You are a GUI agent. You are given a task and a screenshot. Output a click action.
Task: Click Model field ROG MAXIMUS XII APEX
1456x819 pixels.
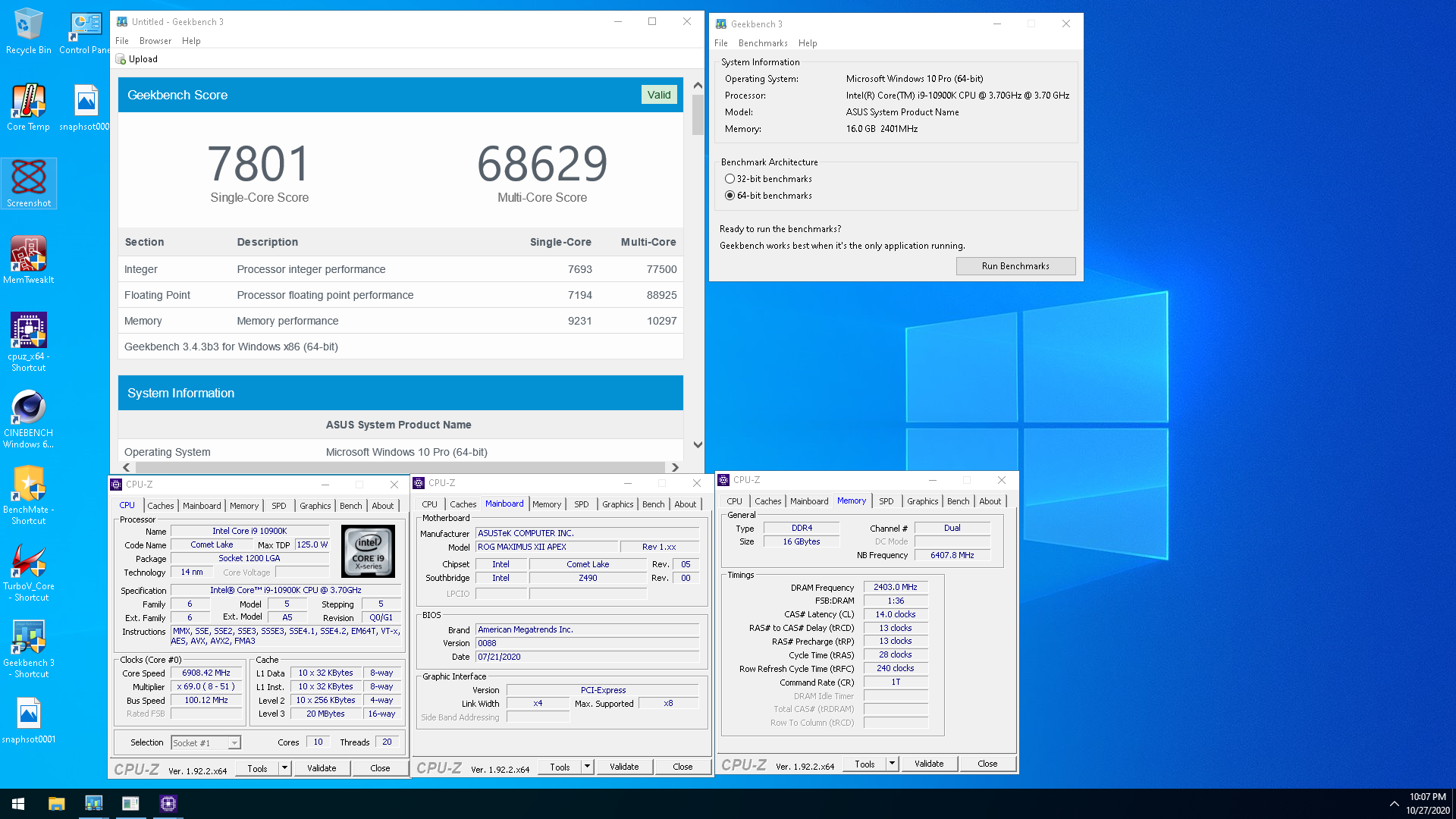[547, 547]
